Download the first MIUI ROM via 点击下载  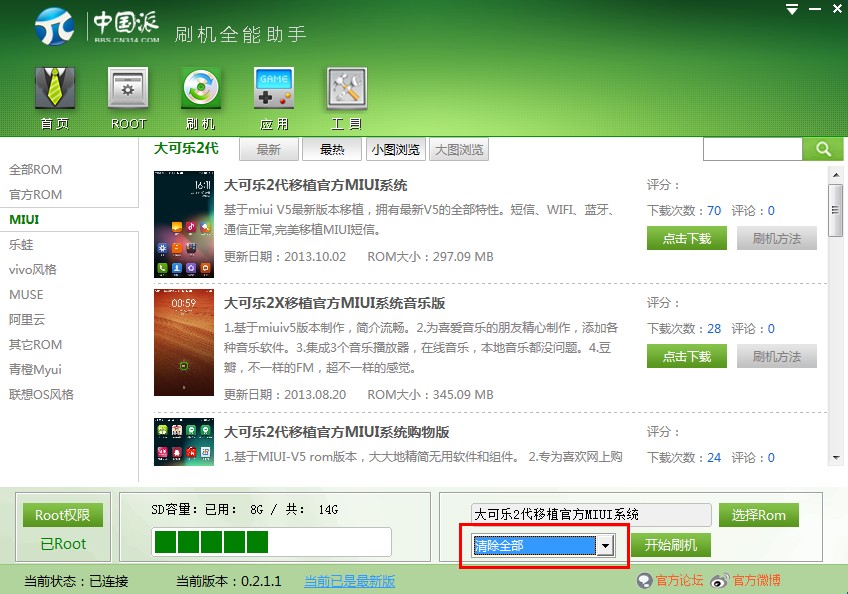point(687,238)
